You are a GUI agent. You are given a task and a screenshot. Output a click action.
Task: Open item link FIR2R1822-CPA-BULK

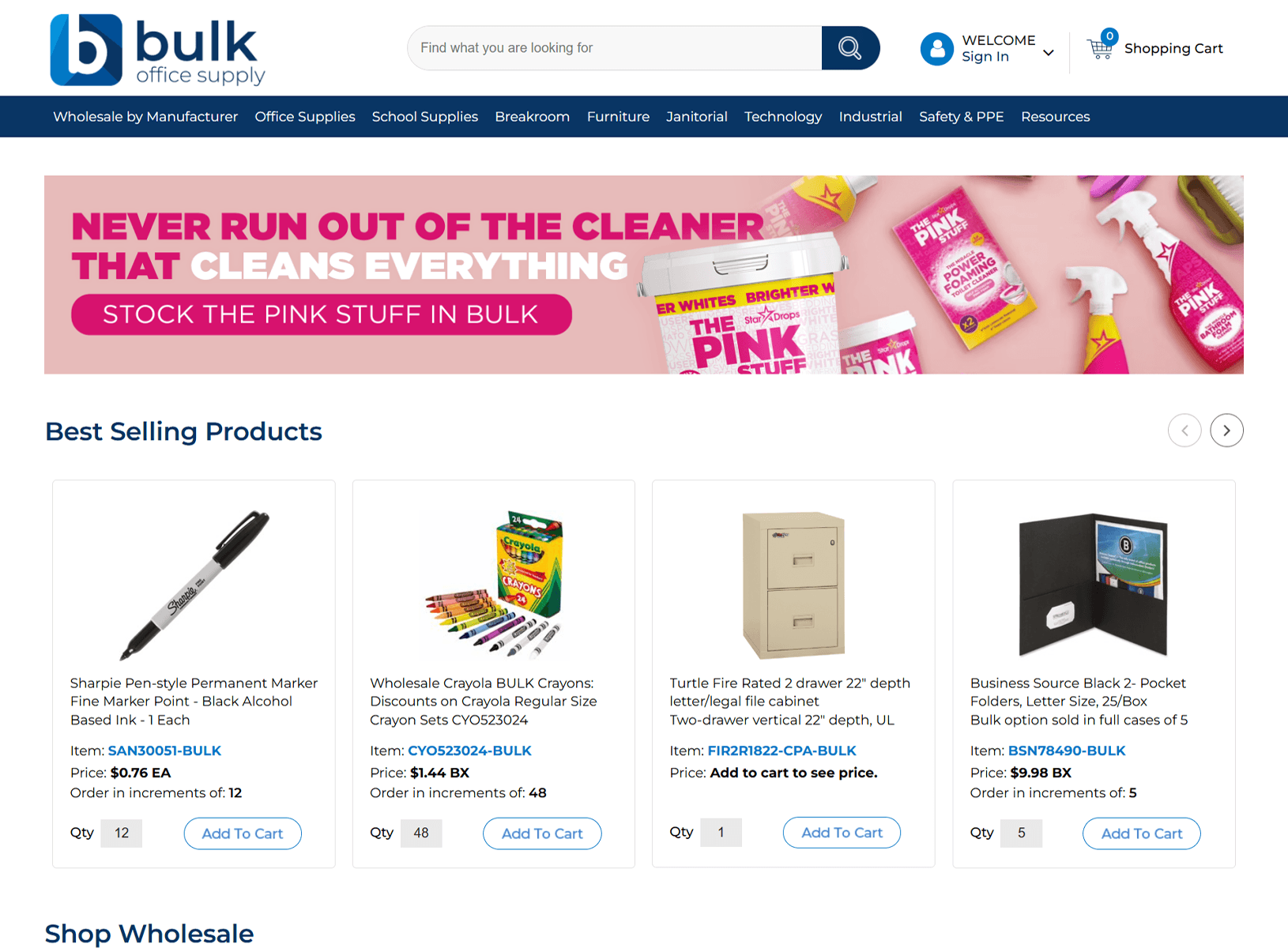click(781, 750)
